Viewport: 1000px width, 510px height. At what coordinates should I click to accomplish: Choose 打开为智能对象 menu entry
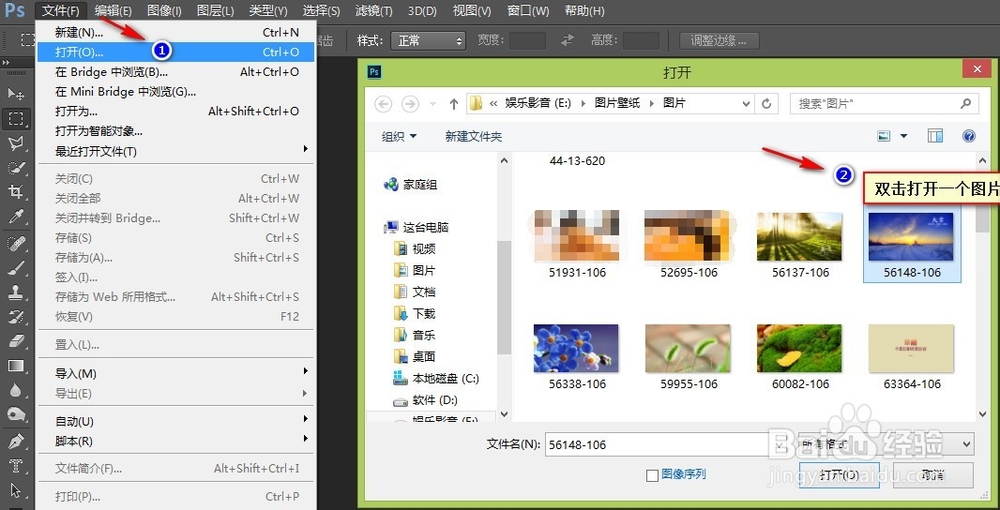[176, 131]
